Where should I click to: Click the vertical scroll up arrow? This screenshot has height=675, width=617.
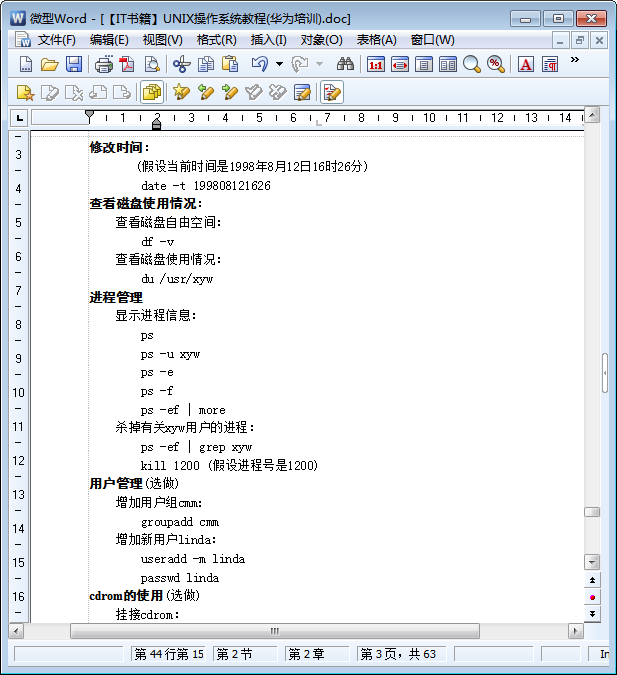[592, 115]
